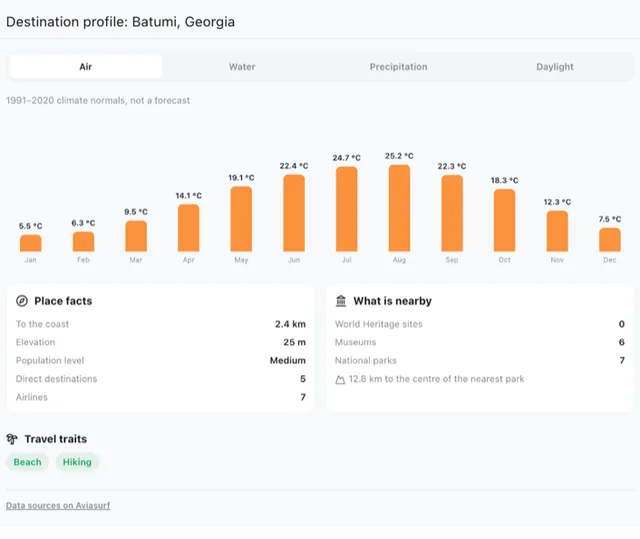This screenshot has width=640, height=539.
Task: Click the 25.2 °C label above August
Action: [399, 156]
